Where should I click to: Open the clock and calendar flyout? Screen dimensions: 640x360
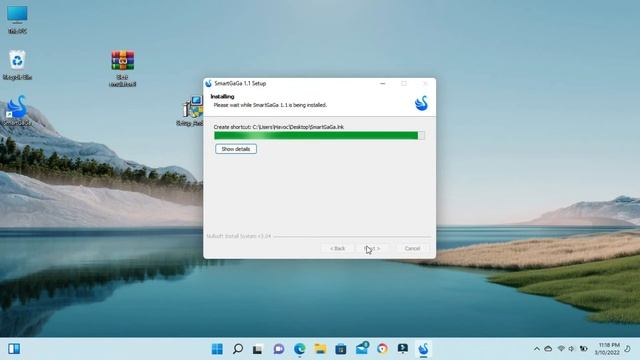pos(607,349)
